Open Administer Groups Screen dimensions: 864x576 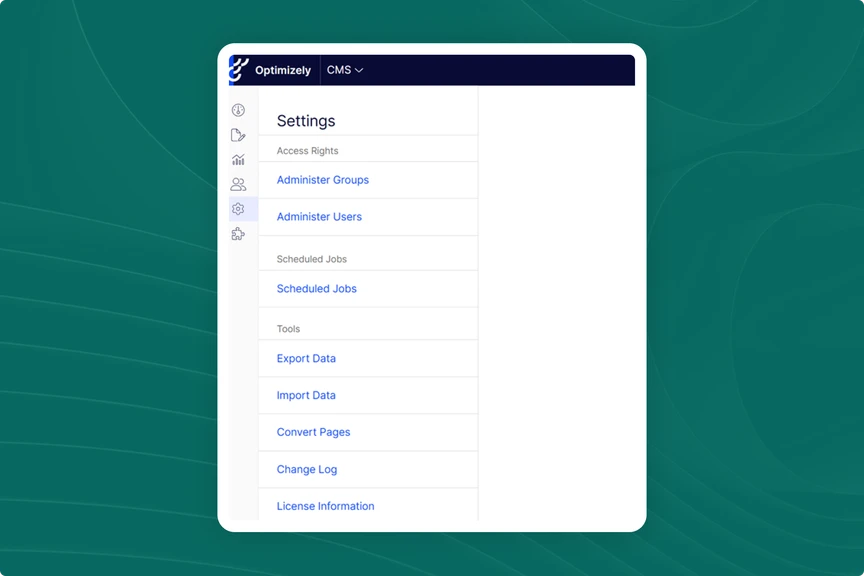click(x=323, y=180)
